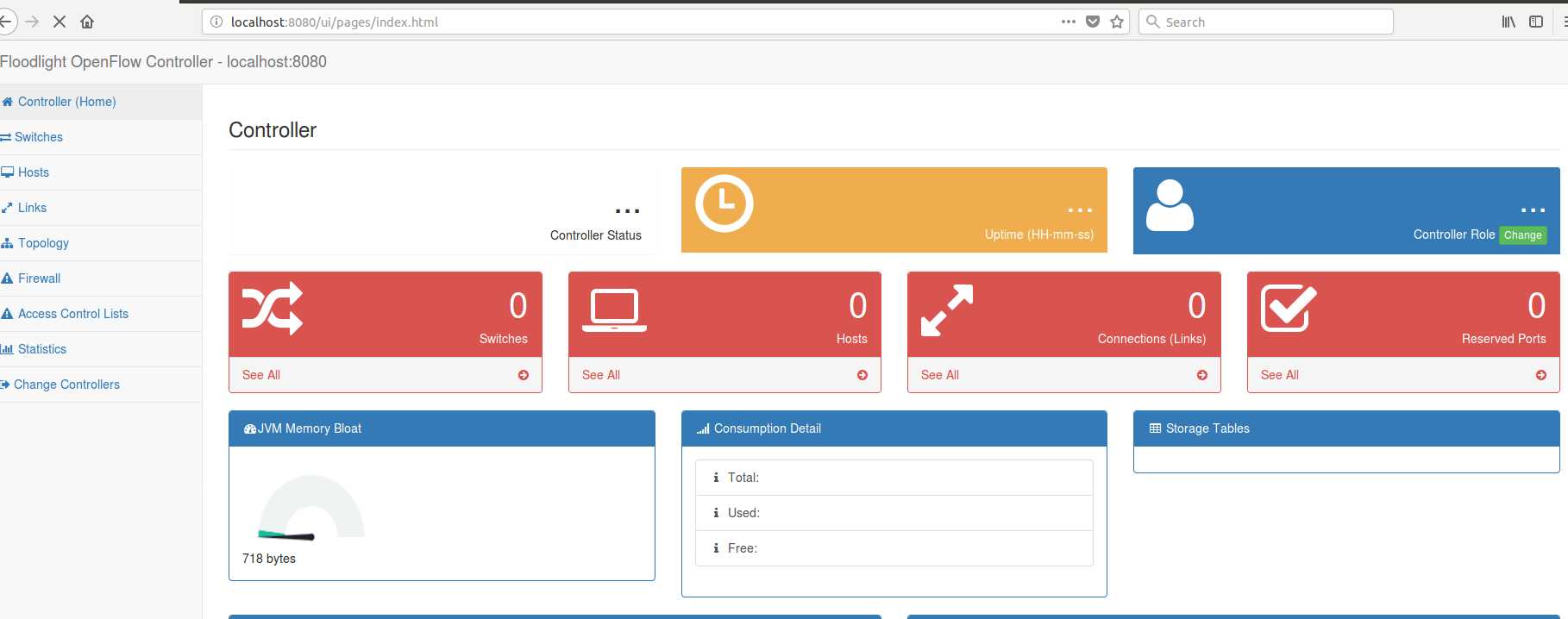Image resolution: width=1568 pixels, height=619 pixels.
Task: Click the exchange icon beside Switches
Action: (5, 137)
